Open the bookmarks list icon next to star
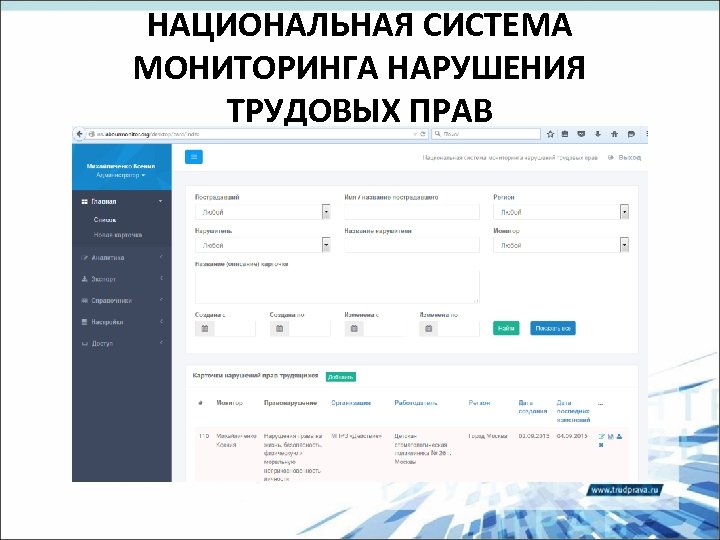The height and width of the screenshot is (540, 720). pyautogui.click(x=565, y=134)
